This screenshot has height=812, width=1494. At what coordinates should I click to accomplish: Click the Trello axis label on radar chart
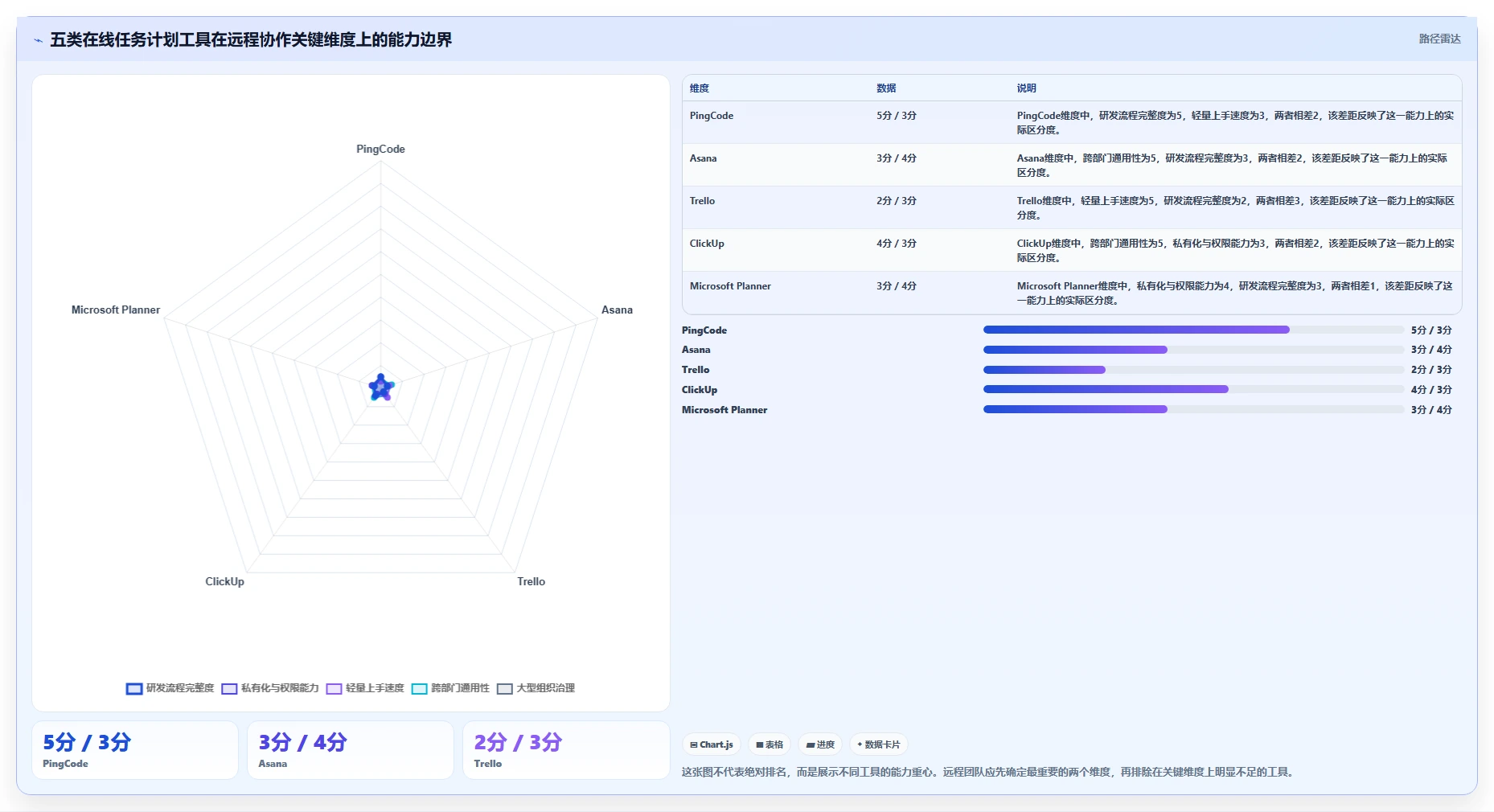(x=531, y=582)
